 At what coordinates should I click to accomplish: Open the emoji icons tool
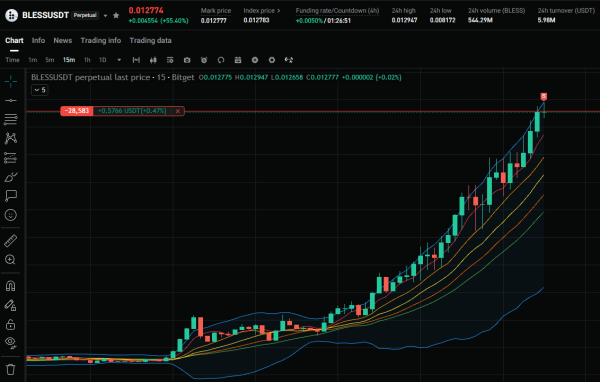(x=11, y=215)
